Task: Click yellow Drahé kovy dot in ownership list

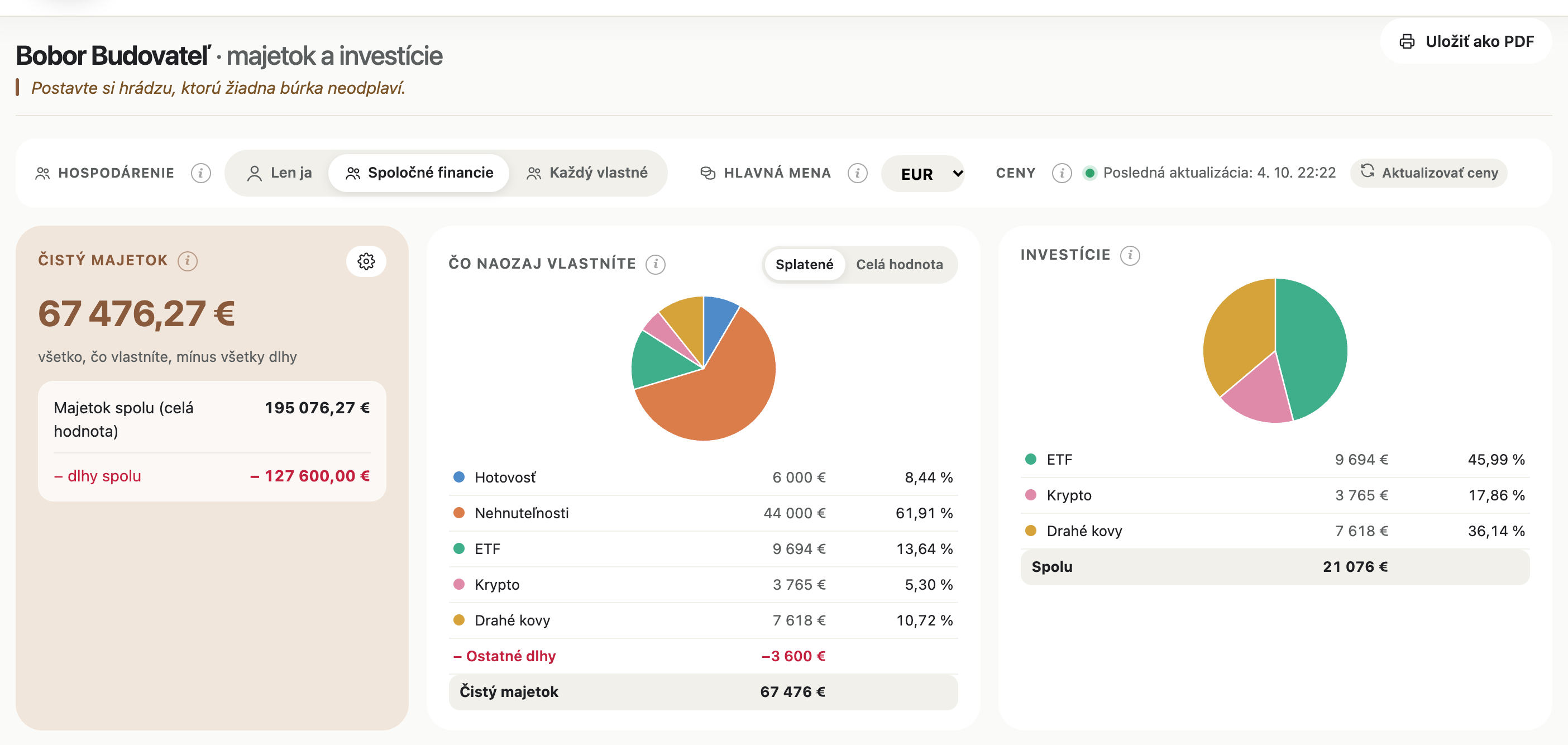Action: 459,619
